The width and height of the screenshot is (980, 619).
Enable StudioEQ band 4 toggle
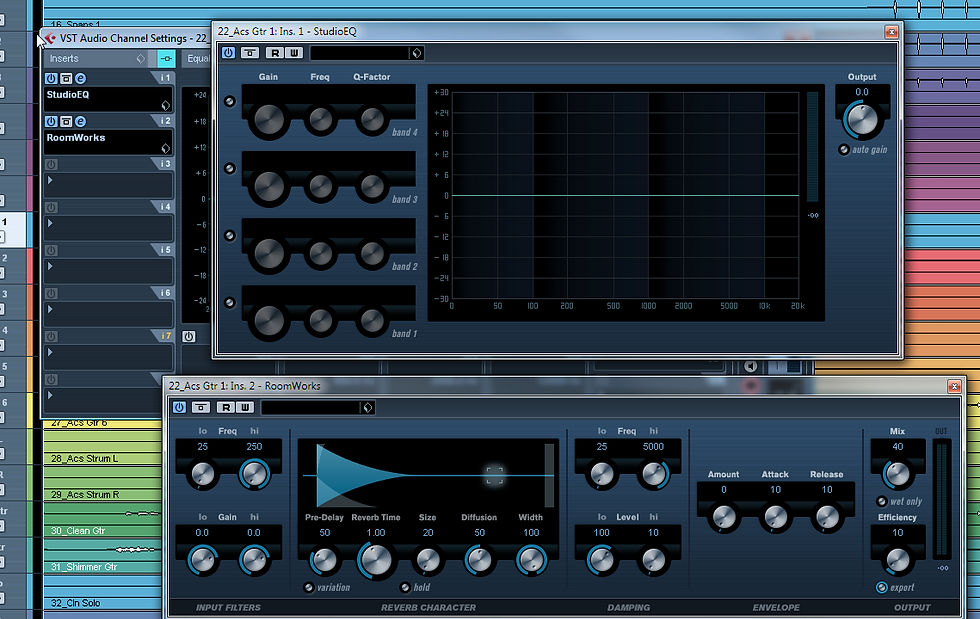coord(230,101)
